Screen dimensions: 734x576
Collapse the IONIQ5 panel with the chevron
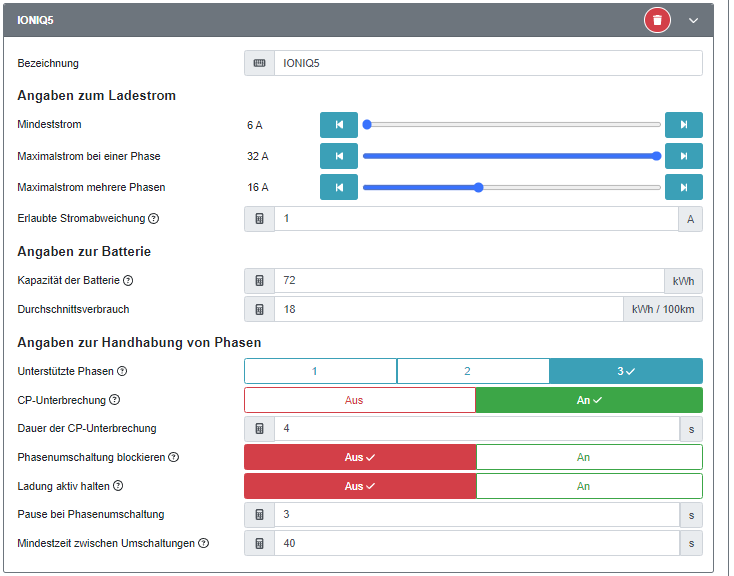pyautogui.click(x=693, y=20)
